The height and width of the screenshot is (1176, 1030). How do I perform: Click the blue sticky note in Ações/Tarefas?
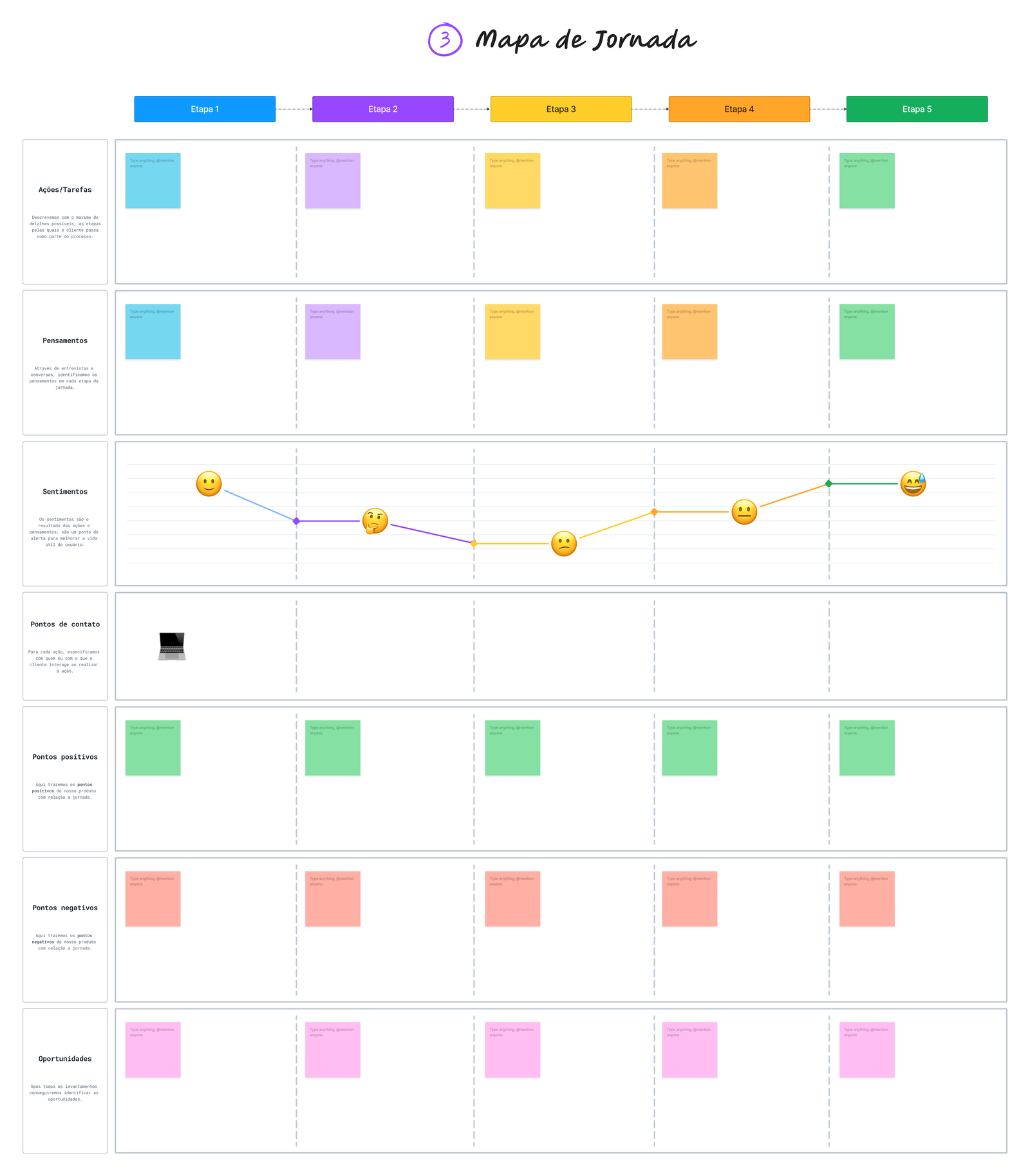153,181
